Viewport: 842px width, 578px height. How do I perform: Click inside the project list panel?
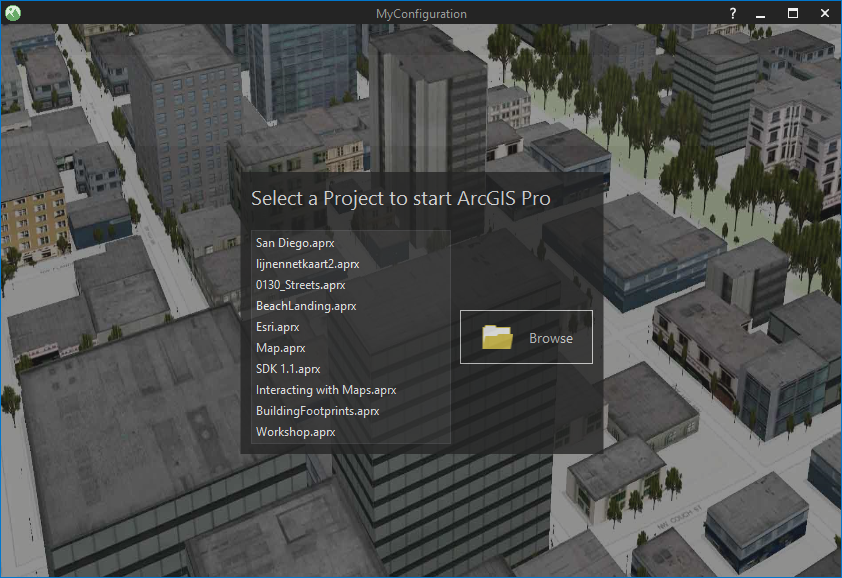tap(349, 337)
